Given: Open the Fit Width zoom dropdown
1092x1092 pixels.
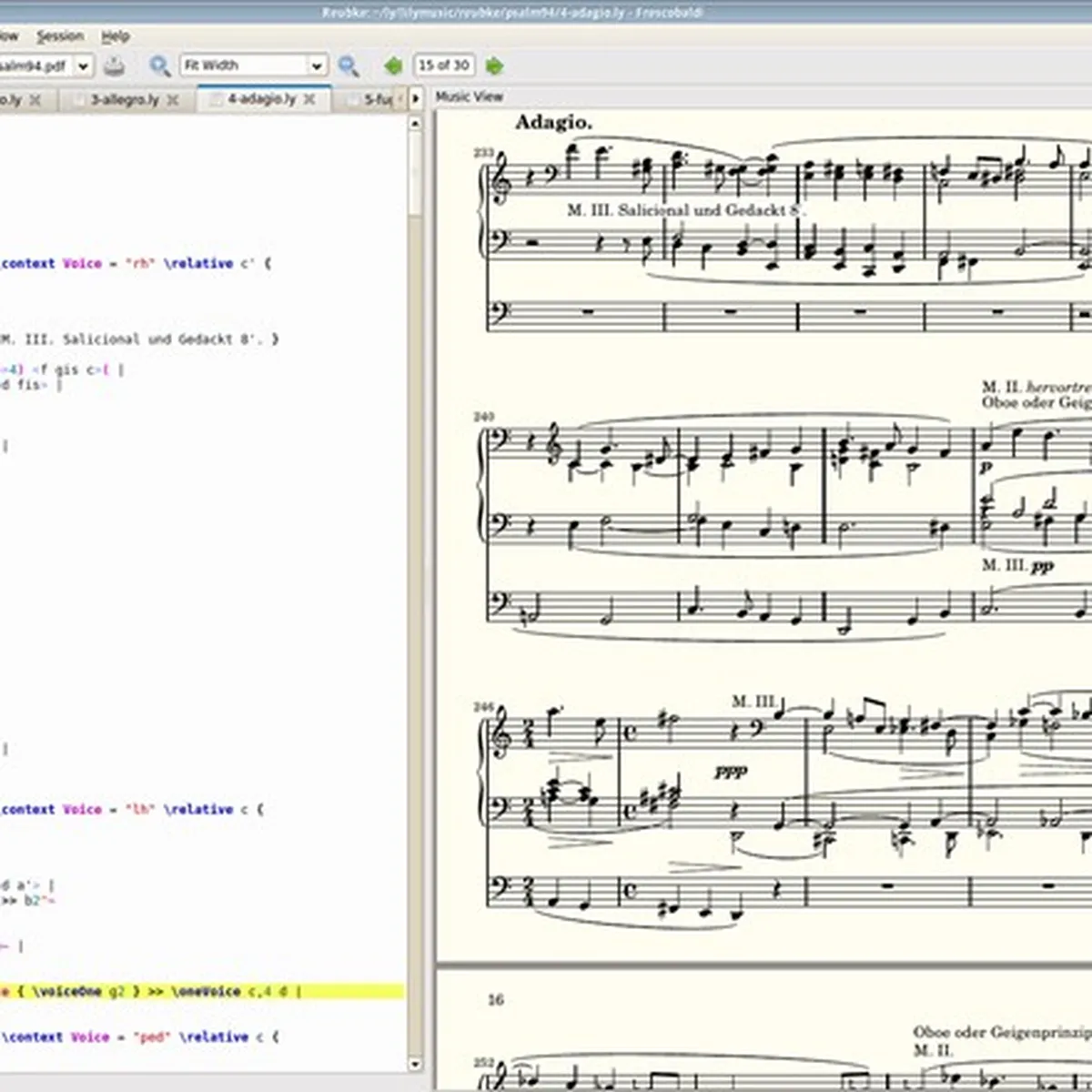Looking at the screenshot, I should (x=253, y=66).
